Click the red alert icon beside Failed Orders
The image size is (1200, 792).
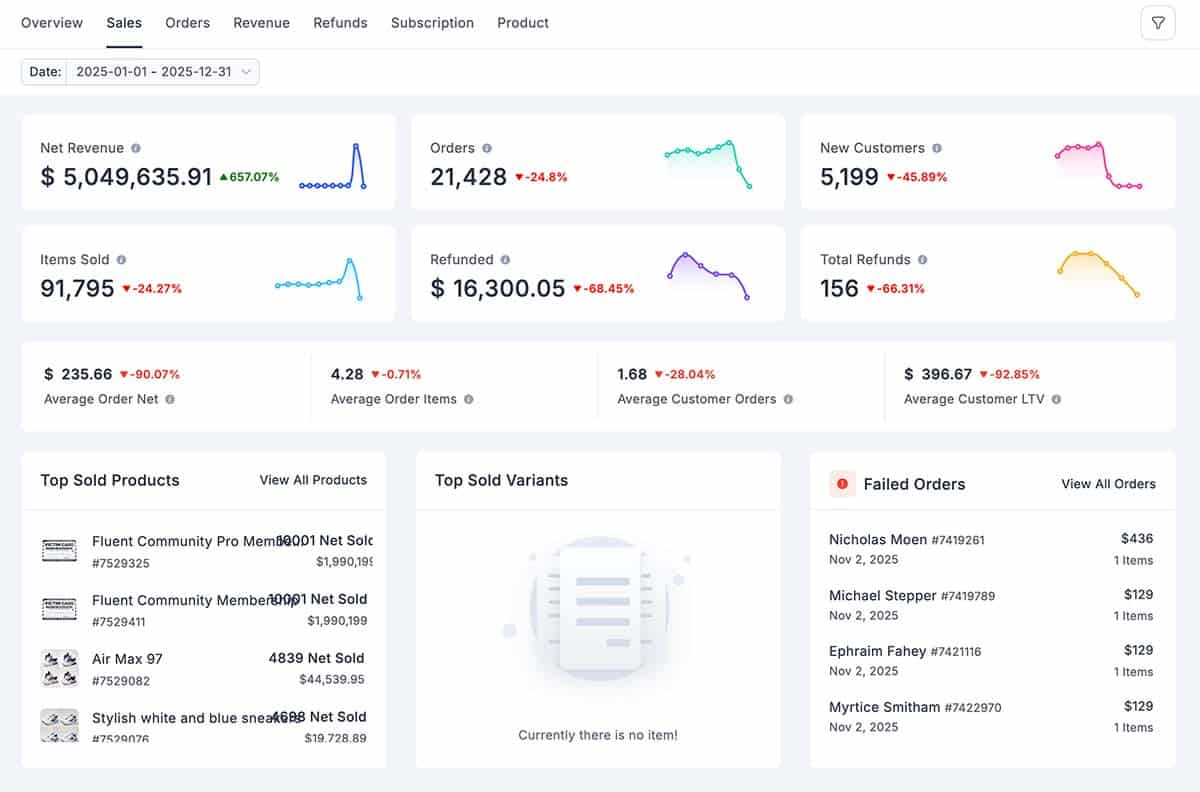842,483
